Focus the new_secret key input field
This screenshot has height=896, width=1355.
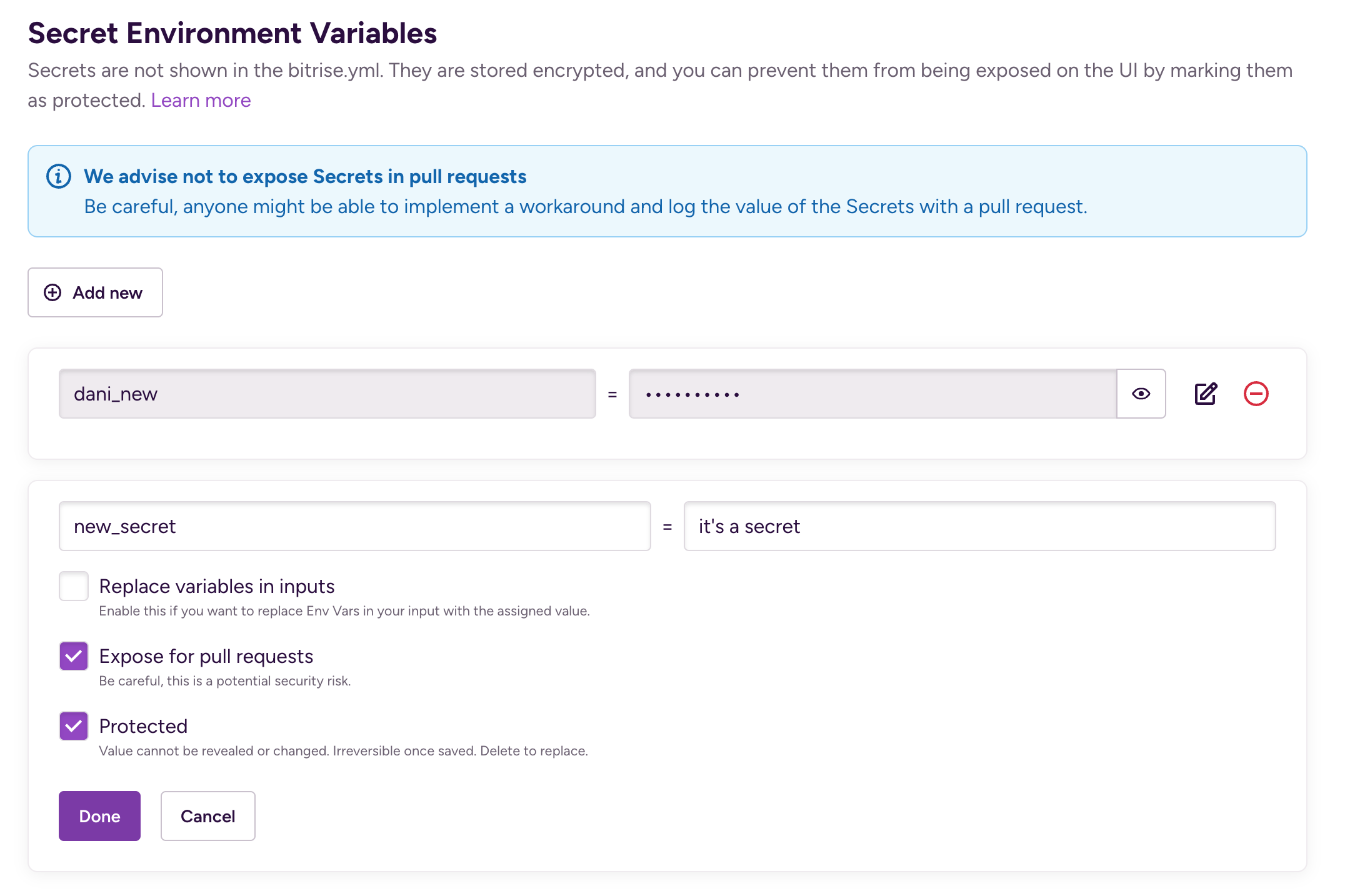pos(354,526)
